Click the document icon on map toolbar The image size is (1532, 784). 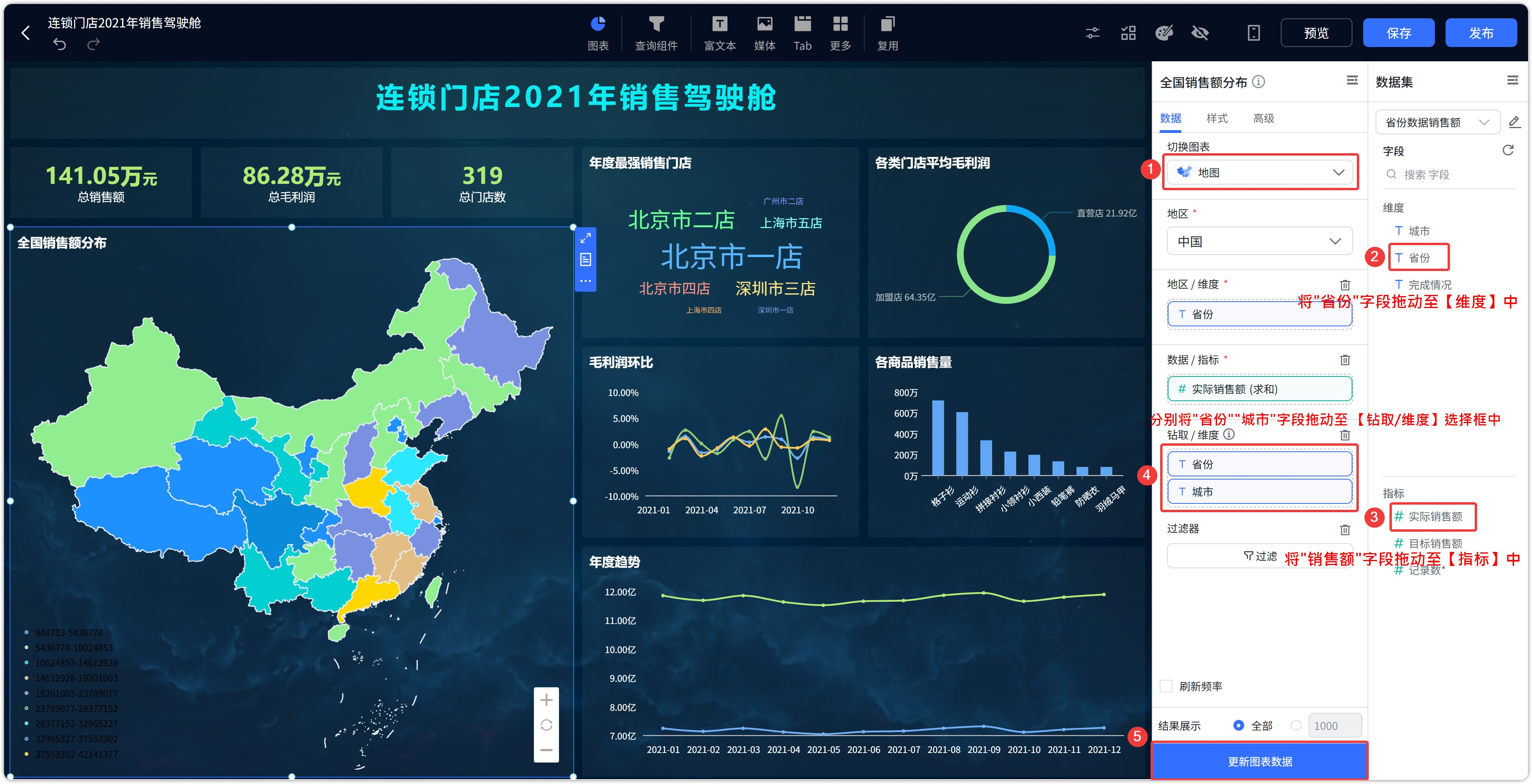pos(585,260)
